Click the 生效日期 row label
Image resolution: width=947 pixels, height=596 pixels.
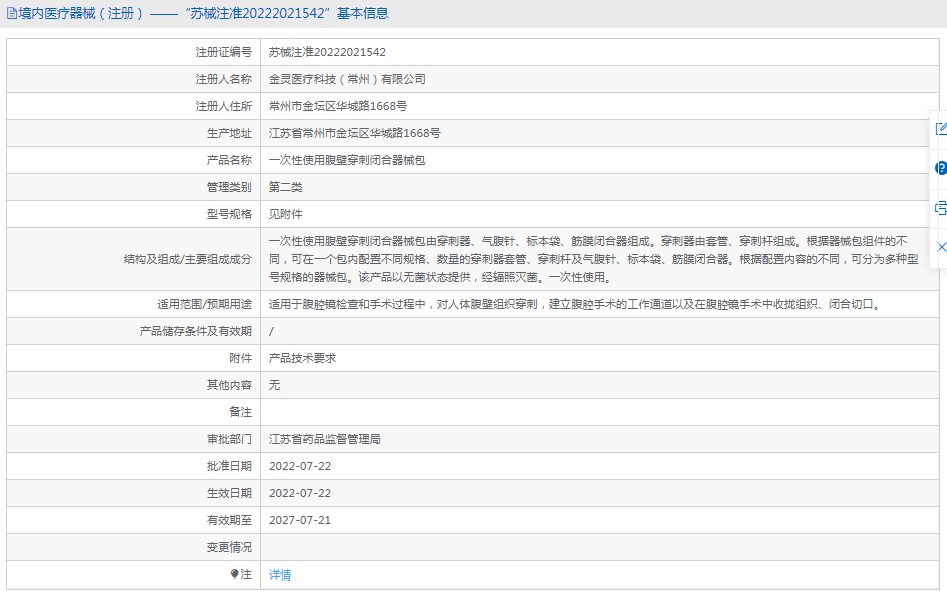click(229, 493)
